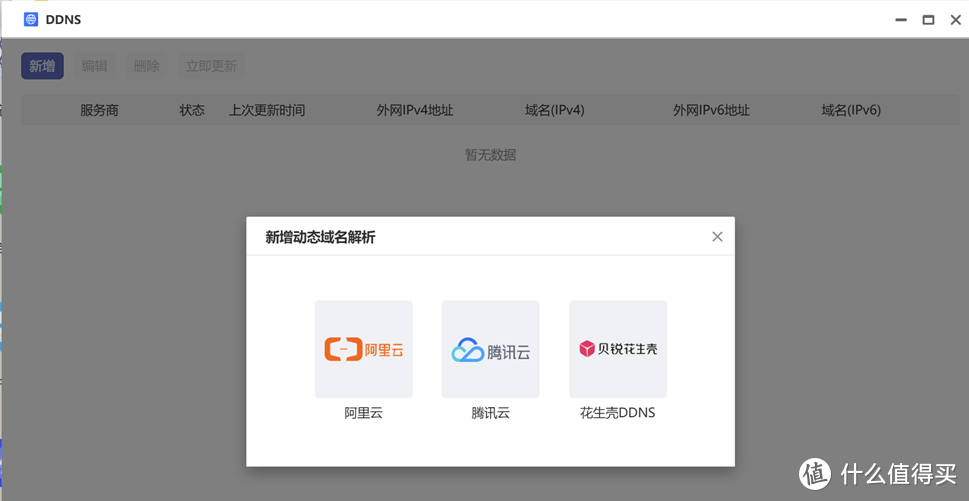Click the 腾讯云 caption under the tile

491,413
